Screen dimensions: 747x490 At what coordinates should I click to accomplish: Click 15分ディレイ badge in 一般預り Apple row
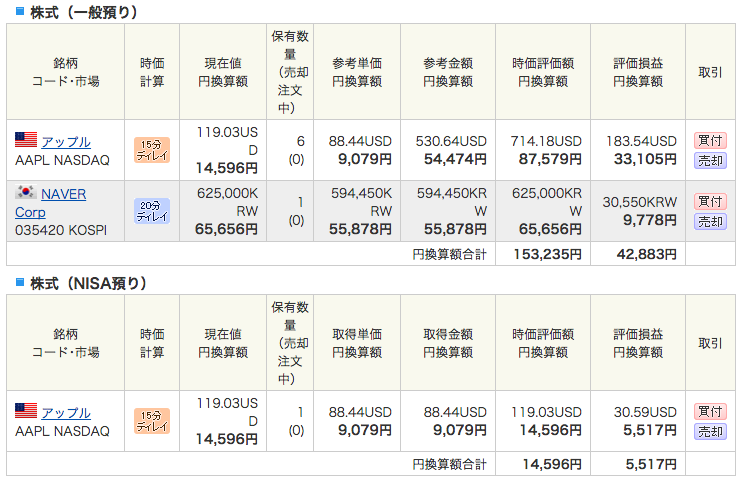(x=152, y=150)
